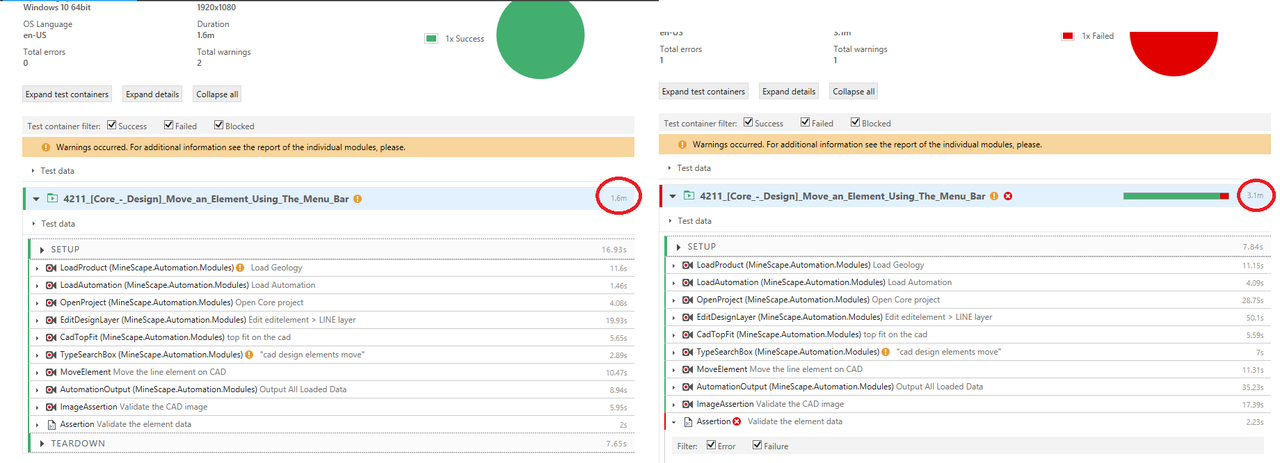Image resolution: width=1280 pixels, height=463 pixels.
Task: Click LoadAutomation recording icon in failed report
Action: [x=687, y=282]
